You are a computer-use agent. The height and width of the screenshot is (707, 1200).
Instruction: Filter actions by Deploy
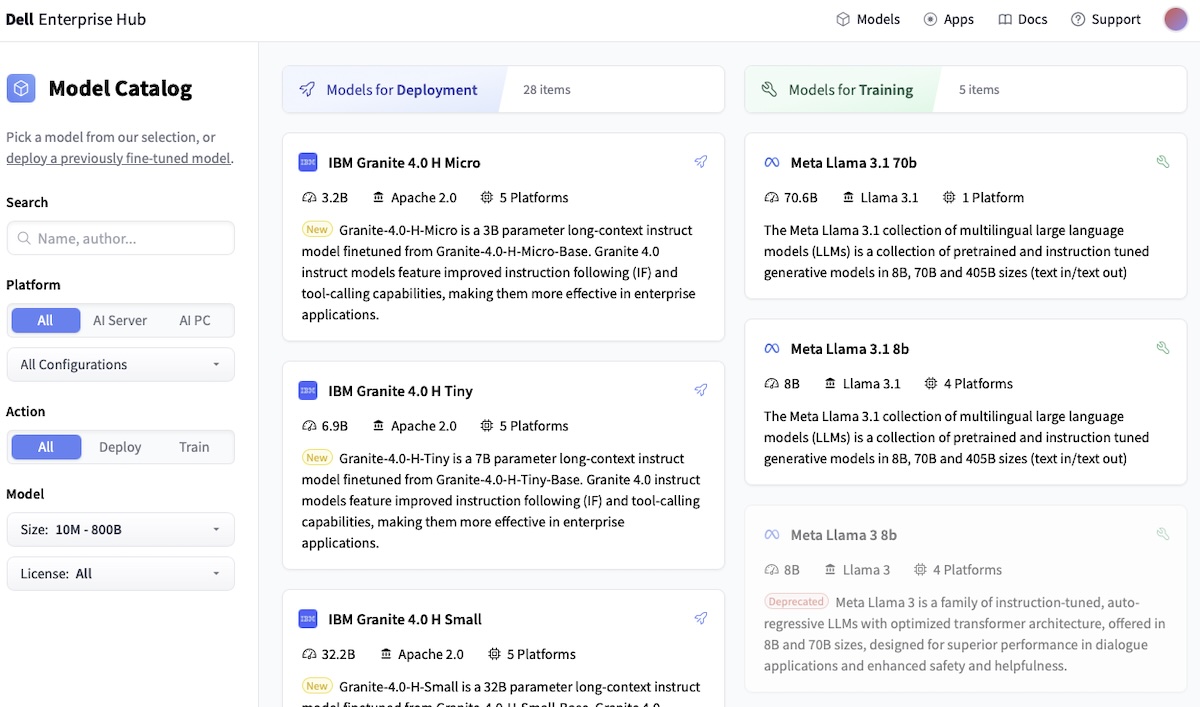[x=120, y=447]
